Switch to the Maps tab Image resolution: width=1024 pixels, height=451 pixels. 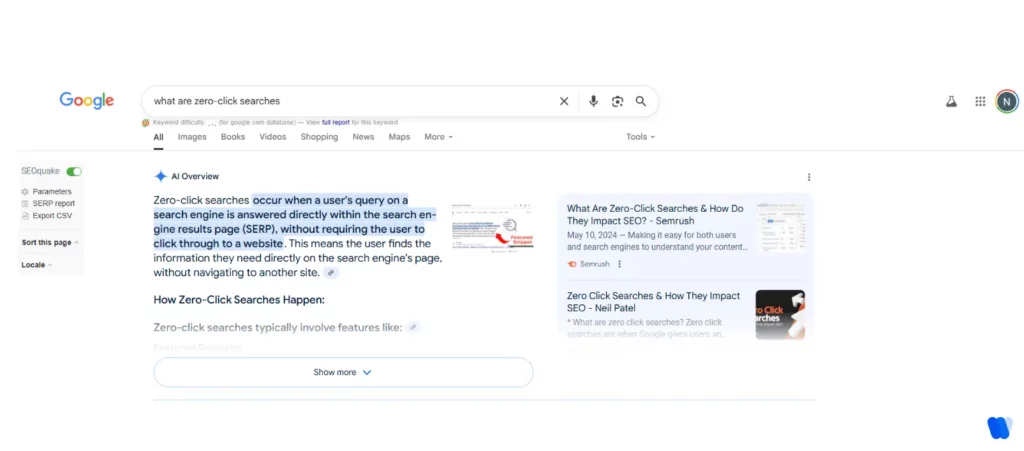click(x=399, y=137)
